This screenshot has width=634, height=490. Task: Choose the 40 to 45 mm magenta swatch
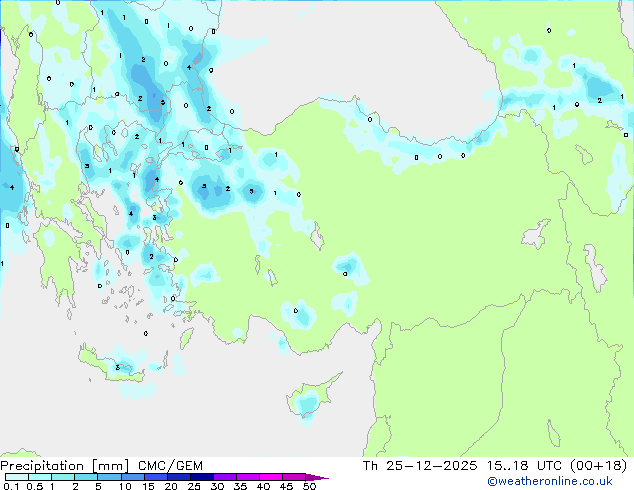pyautogui.click(x=271, y=477)
